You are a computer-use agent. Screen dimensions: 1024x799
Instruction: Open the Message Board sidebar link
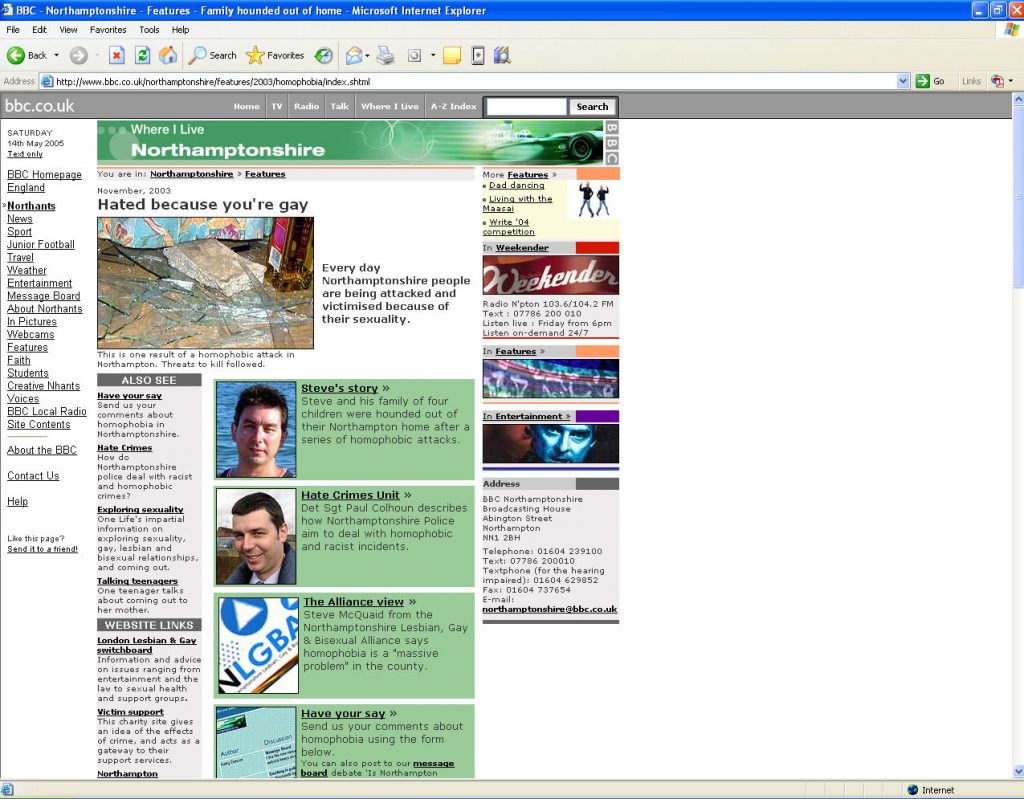point(44,296)
